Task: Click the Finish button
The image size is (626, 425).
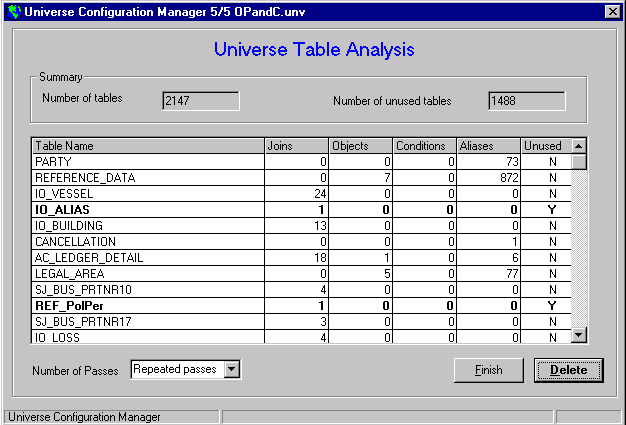Action: (x=488, y=370)
